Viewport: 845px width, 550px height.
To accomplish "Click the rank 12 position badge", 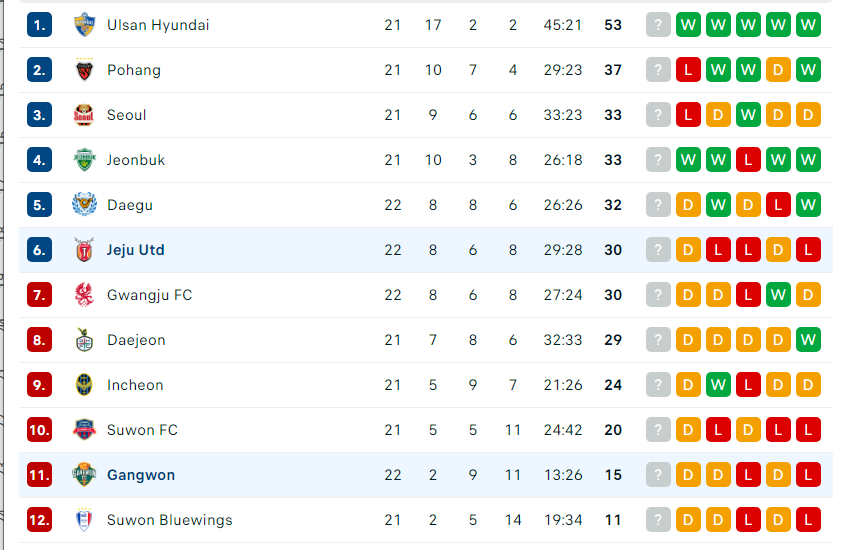I will point(39,520).
